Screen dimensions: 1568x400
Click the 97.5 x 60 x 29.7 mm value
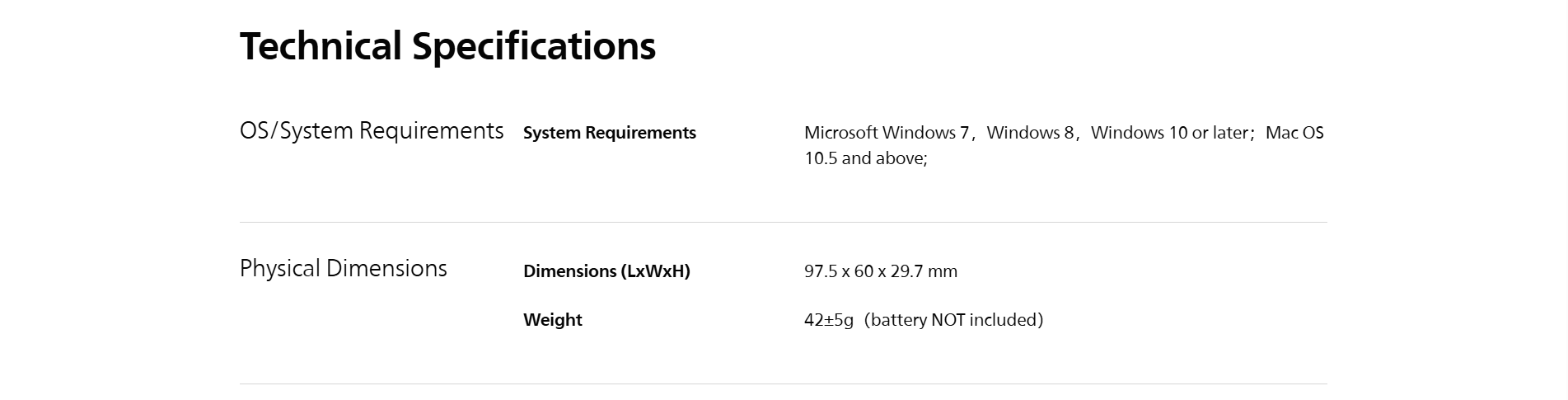coord(880,271)
